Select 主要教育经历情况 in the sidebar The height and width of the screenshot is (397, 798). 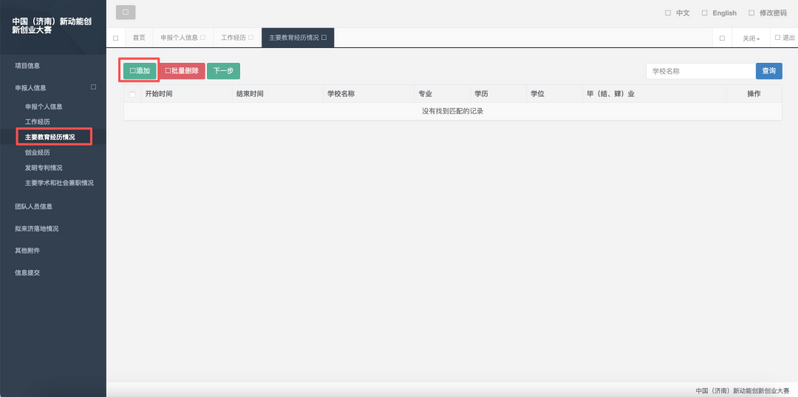(50, 137)
